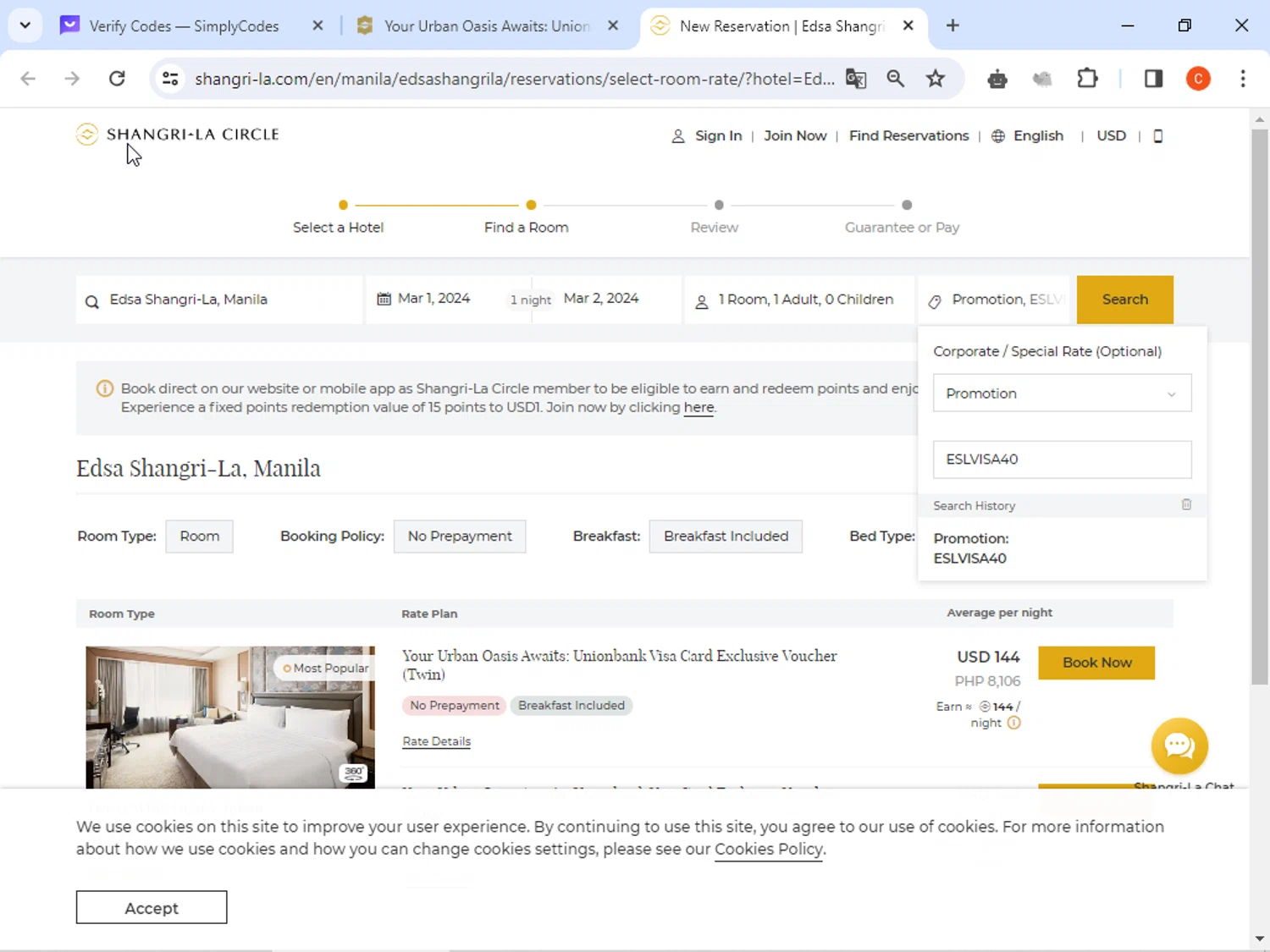This screenshot has height=952, width=1270.
Task: Open the English language selector
Action: [x=1038, y=136]
